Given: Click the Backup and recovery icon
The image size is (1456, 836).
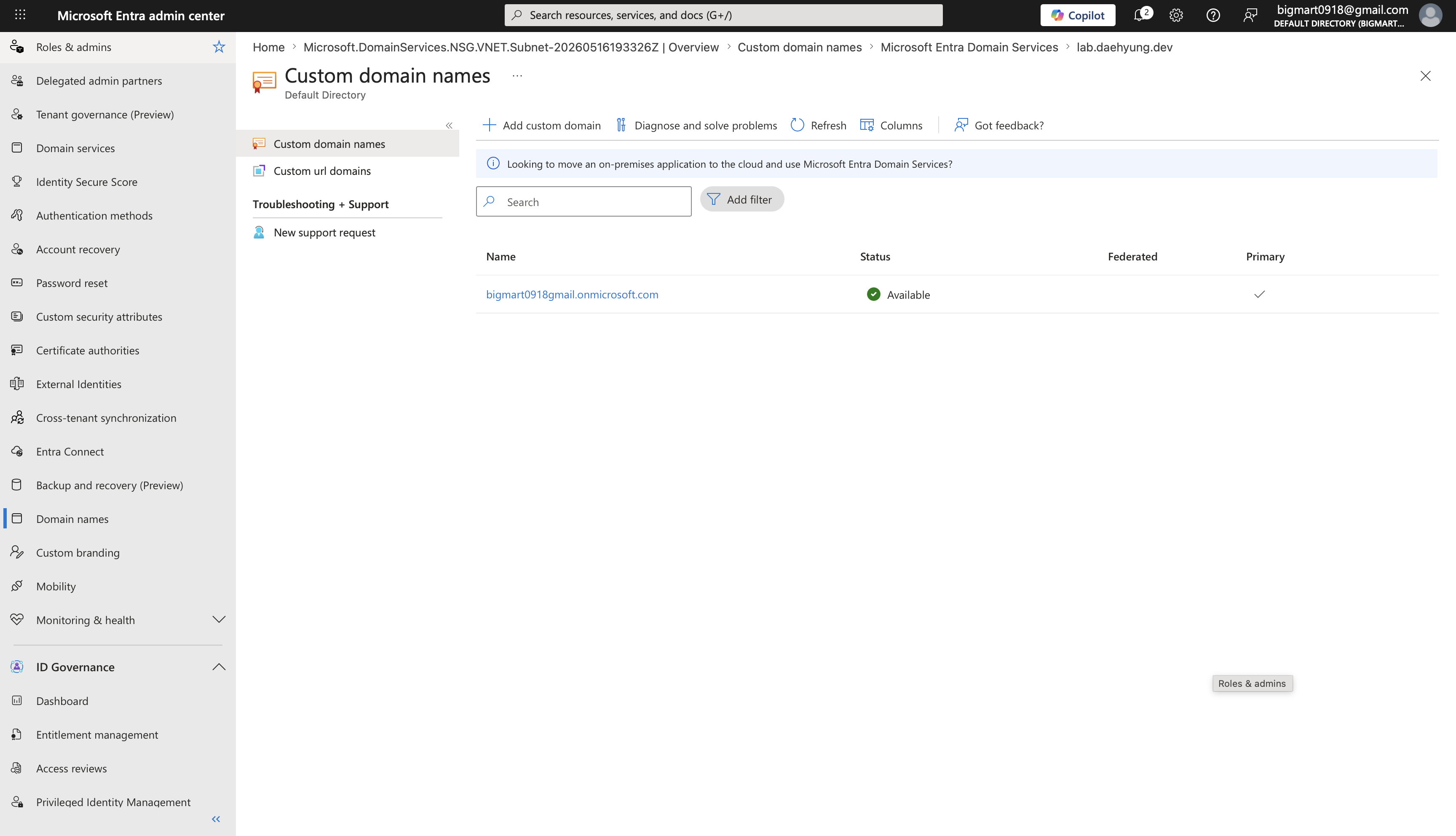Looking at the screenshot, I should coord(17,485).
